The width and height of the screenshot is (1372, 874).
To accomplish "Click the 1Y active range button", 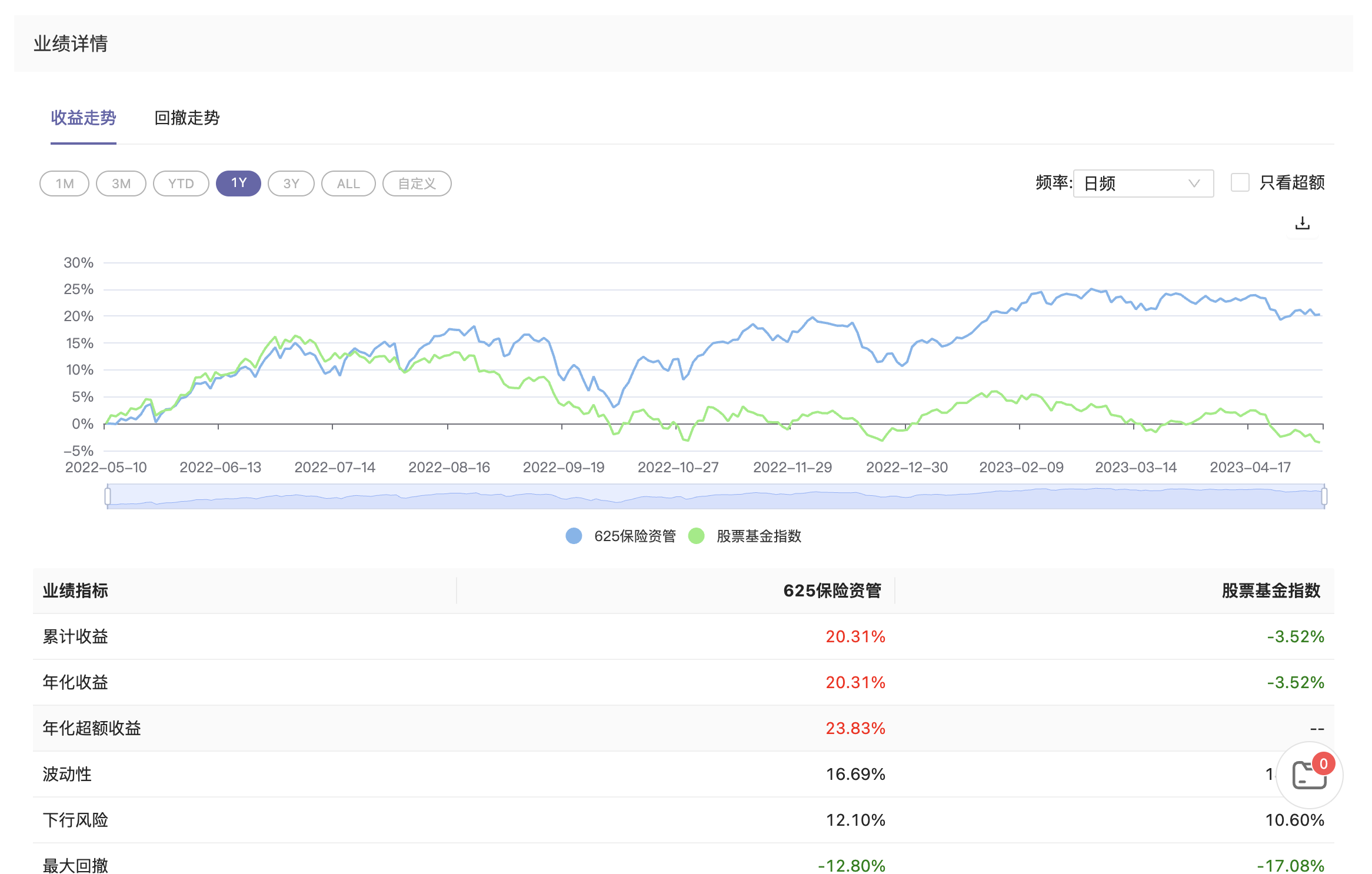I will 238,184.
